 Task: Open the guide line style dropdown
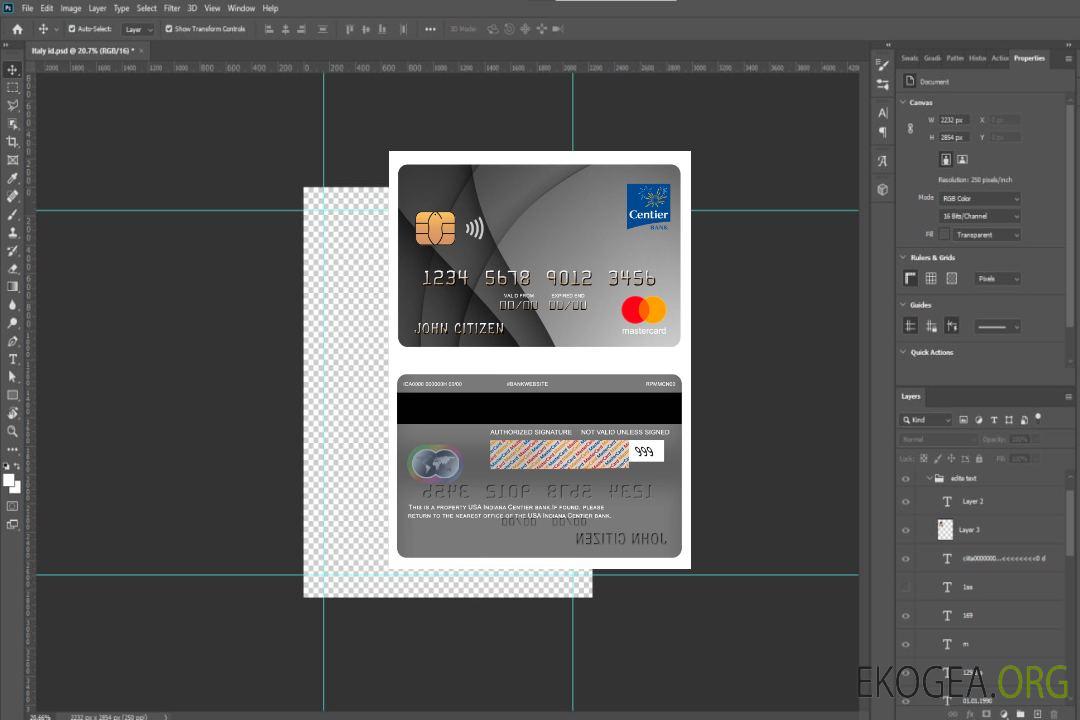tap(998, 327)
